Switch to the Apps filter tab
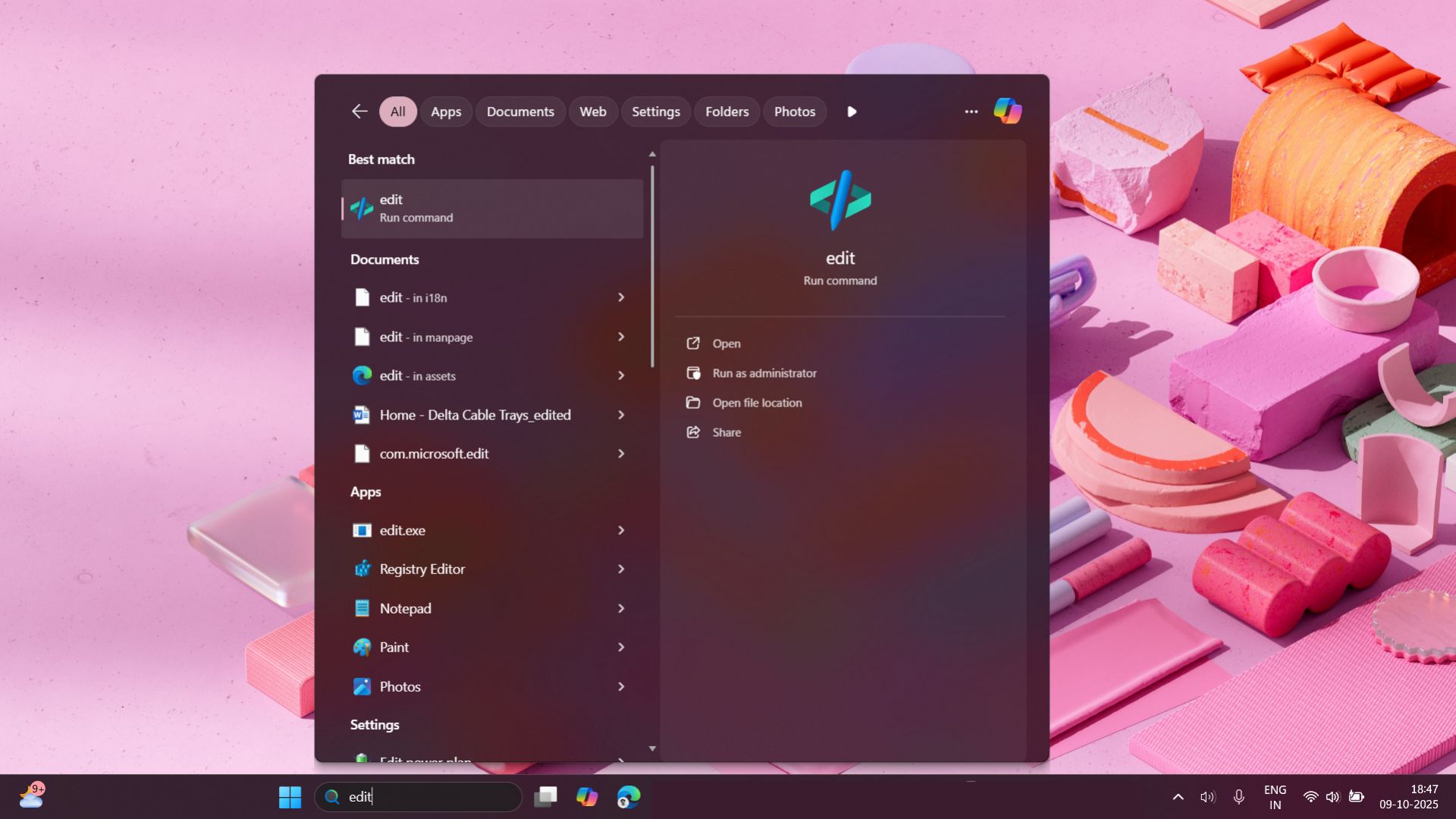The width and height of the screenshot is (1456, 819). [x=446, y=111]
